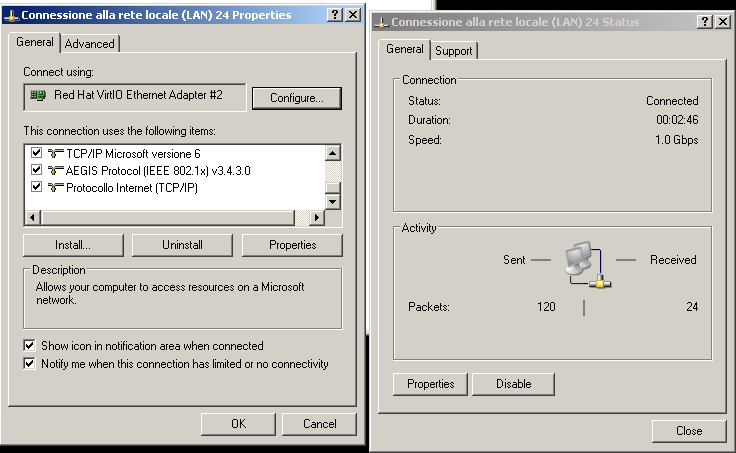Image resolution: width=736 pixels, height=453 pixels.
Task: Click the Install... button
Action: click(x=73, y=245)
